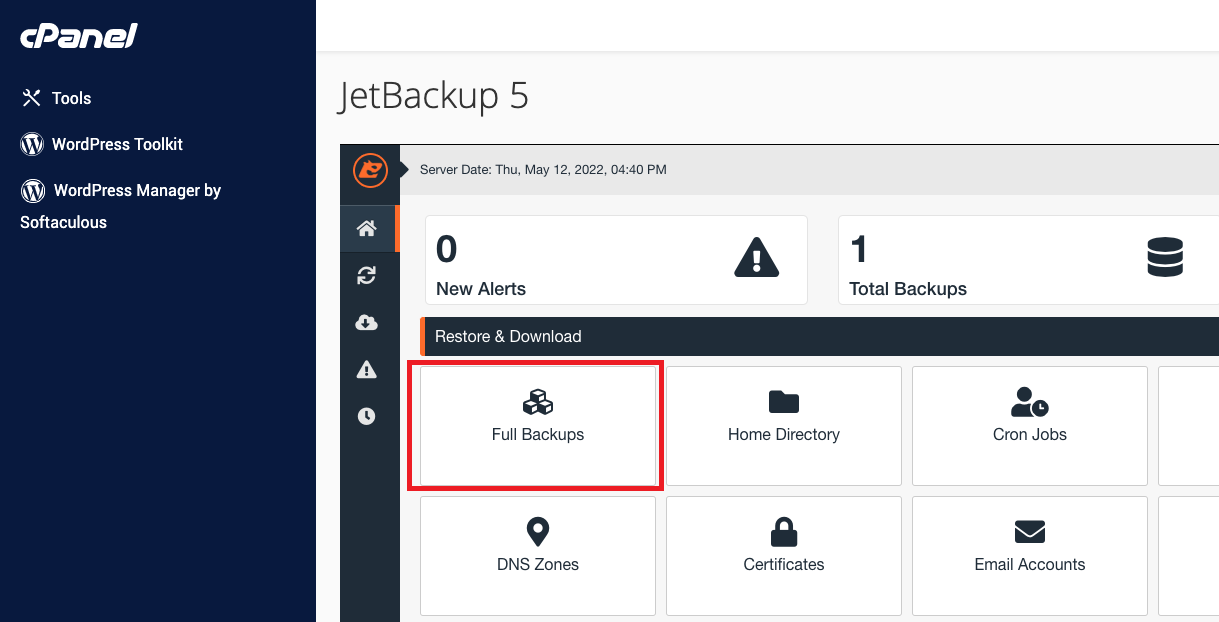Open the warning triangle icon in JetBackup sidebar
The height and width of the screenshot is (622, 1219).
[367, 370]
